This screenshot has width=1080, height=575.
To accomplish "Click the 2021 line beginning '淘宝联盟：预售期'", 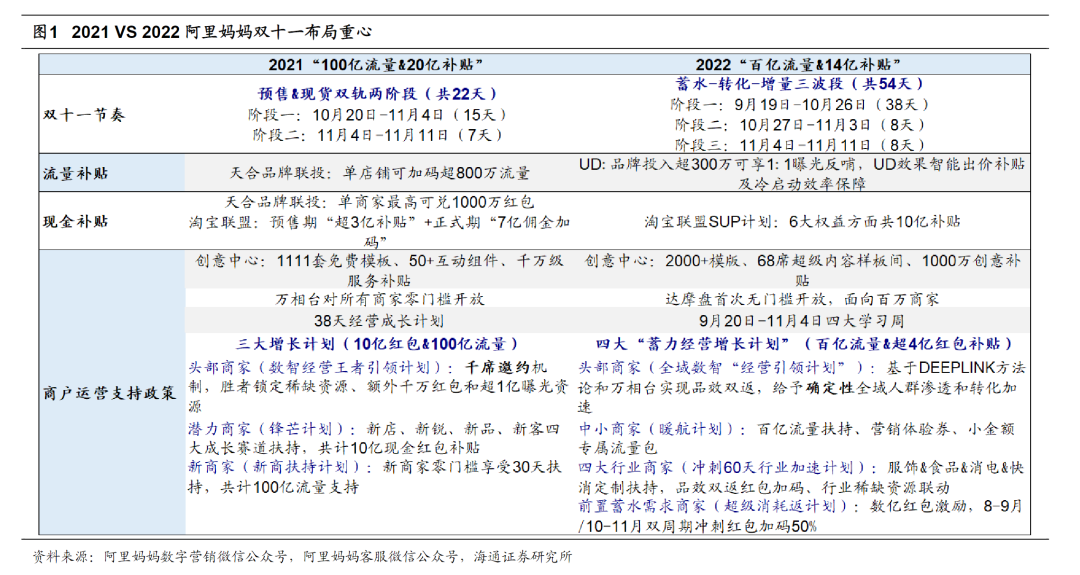I will (380, 232).
